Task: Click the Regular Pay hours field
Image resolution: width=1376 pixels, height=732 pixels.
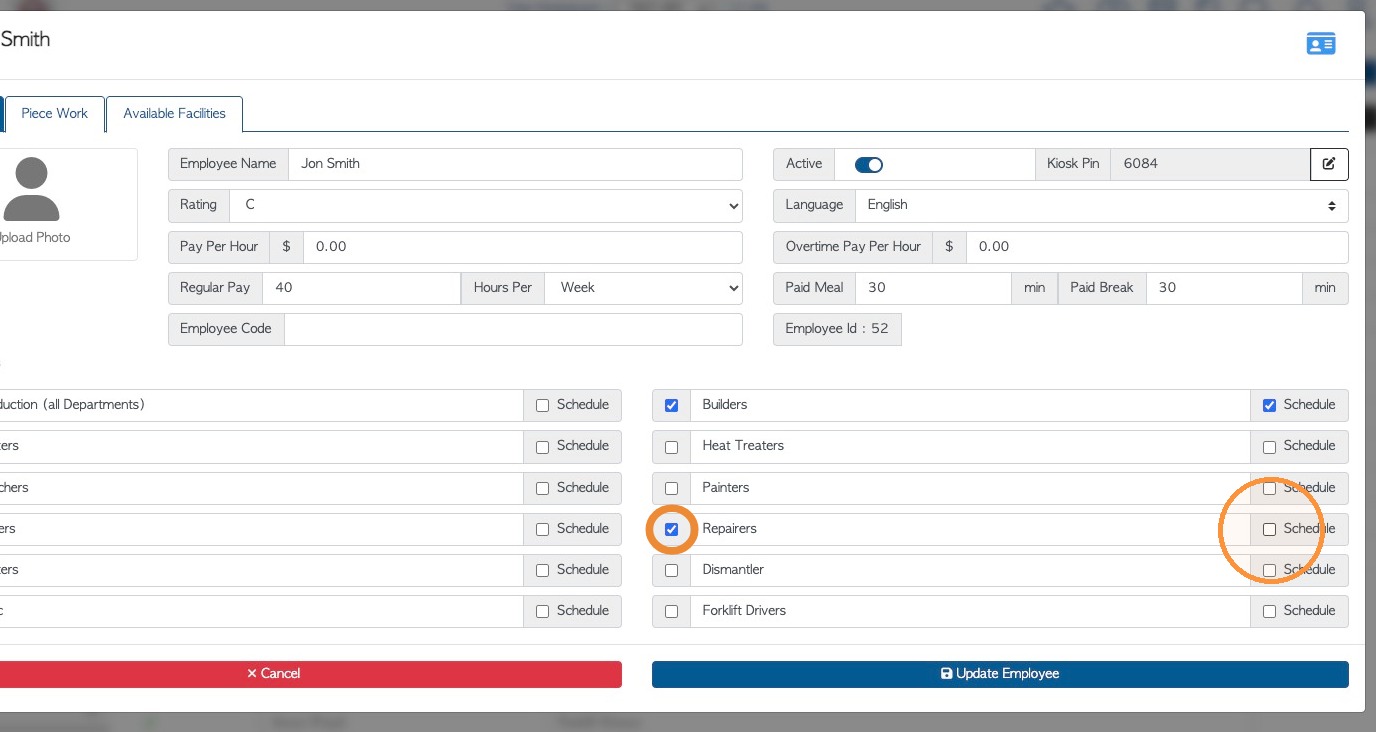Action: (361, 288)
